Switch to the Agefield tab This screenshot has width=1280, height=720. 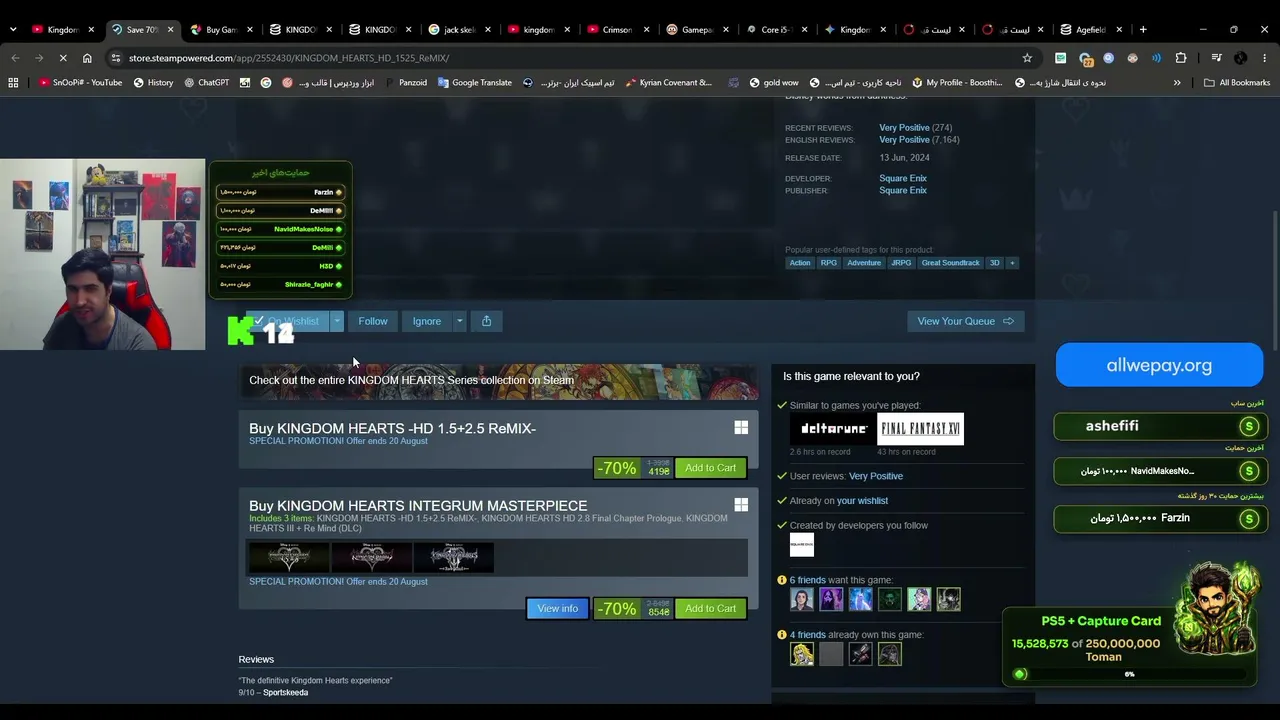click(1091, 30)
